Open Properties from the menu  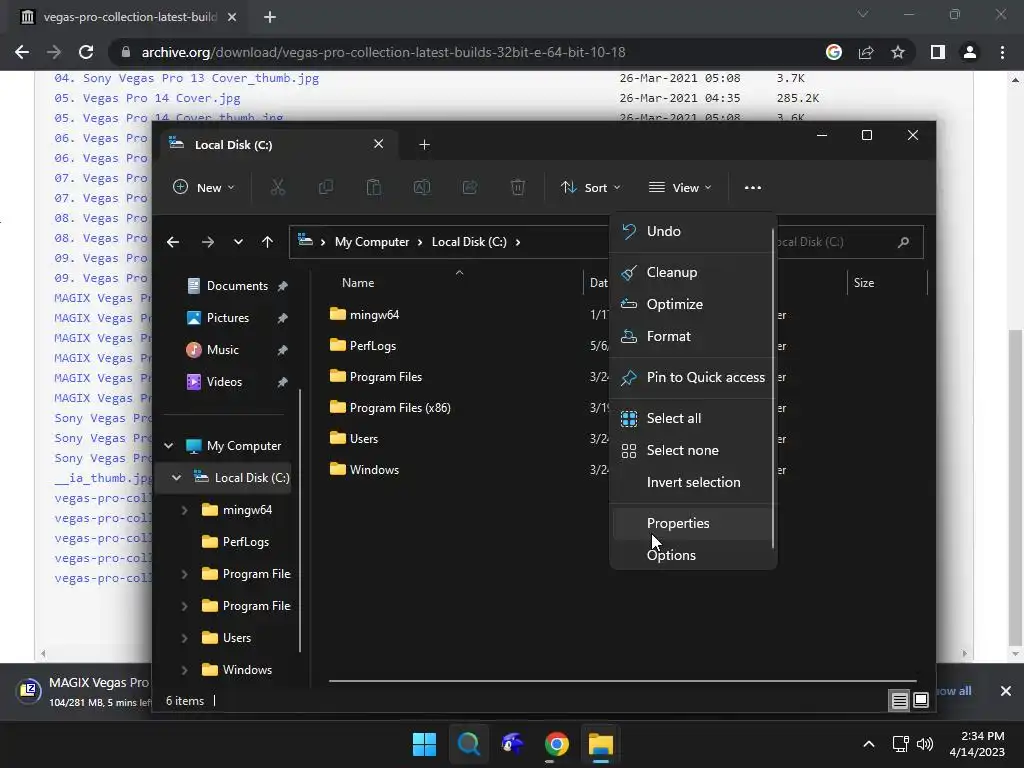pyautogui.click(x=692, y=524)
